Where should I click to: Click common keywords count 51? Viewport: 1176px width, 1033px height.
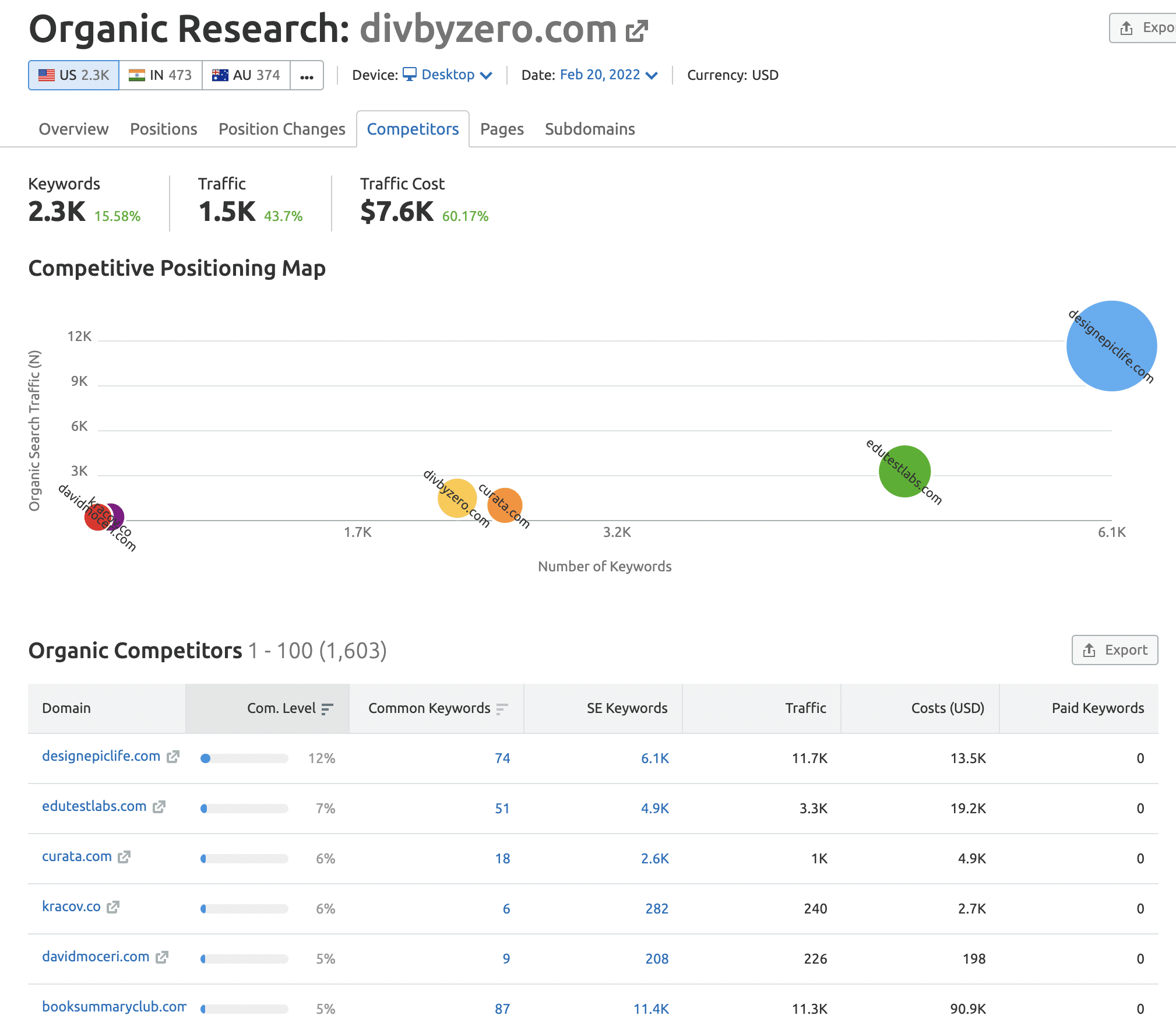pos(502,809)
